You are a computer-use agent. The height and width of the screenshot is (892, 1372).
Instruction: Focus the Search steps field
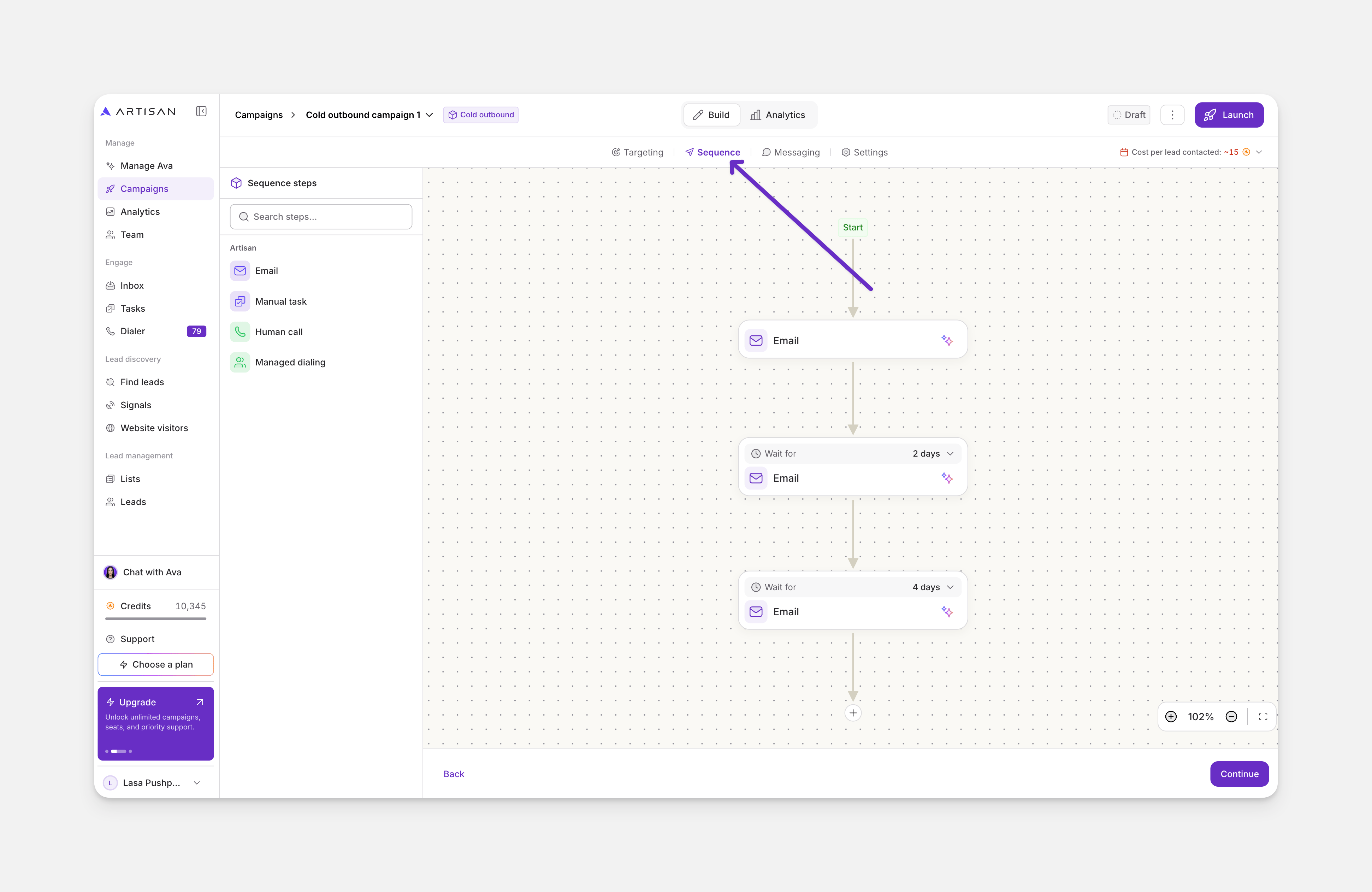(321, 217)
